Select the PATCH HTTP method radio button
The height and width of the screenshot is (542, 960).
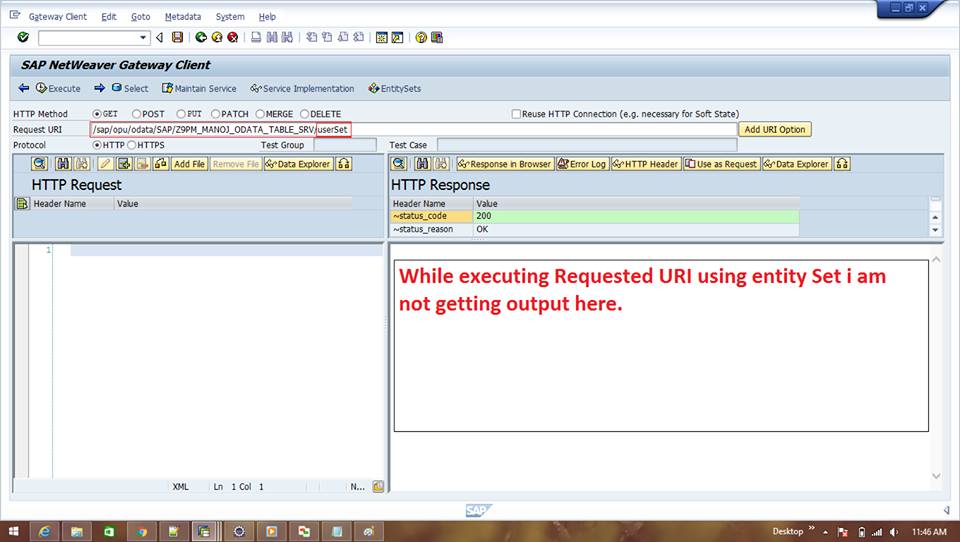click(x=216, y=114)
